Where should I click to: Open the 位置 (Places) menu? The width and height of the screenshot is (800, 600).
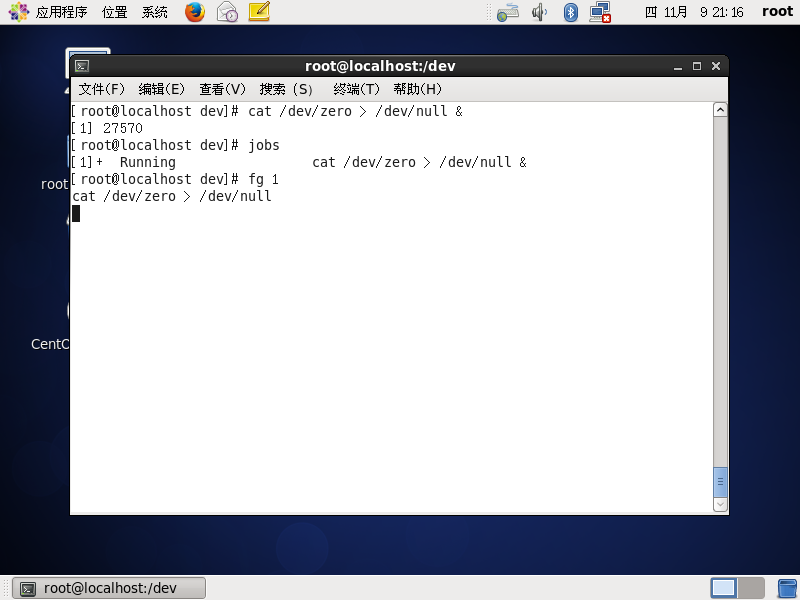[114, 12]
